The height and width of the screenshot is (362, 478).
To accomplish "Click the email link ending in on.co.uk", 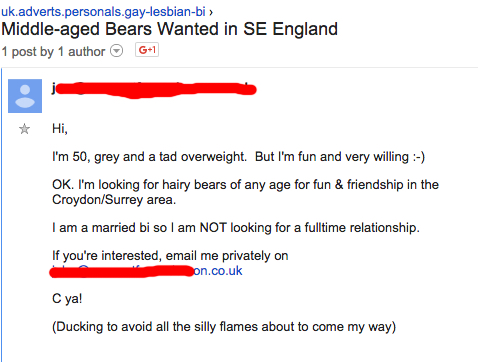I will click(x=147, y=271).
